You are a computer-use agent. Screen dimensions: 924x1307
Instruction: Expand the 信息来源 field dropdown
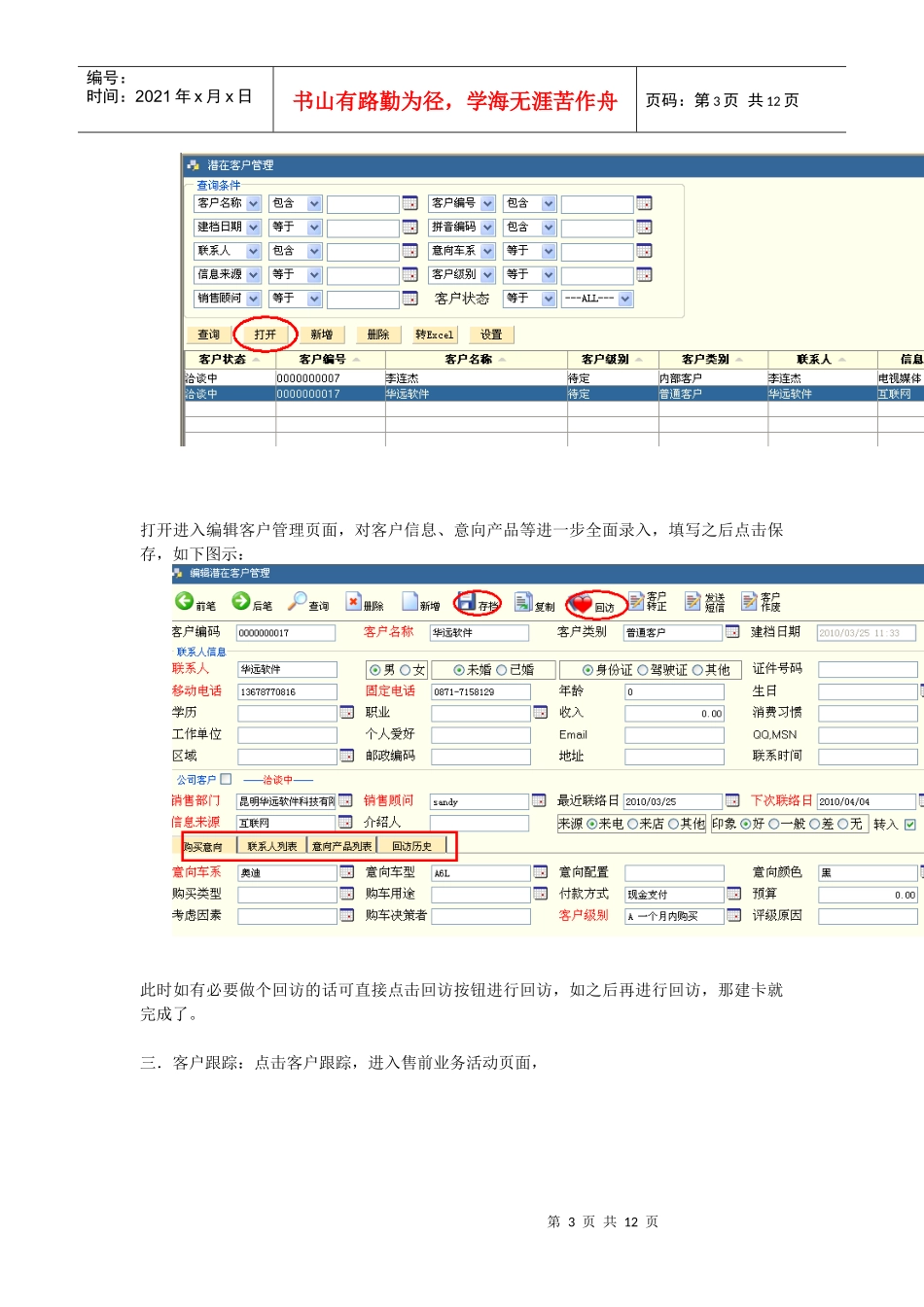[x=253, y=274]
